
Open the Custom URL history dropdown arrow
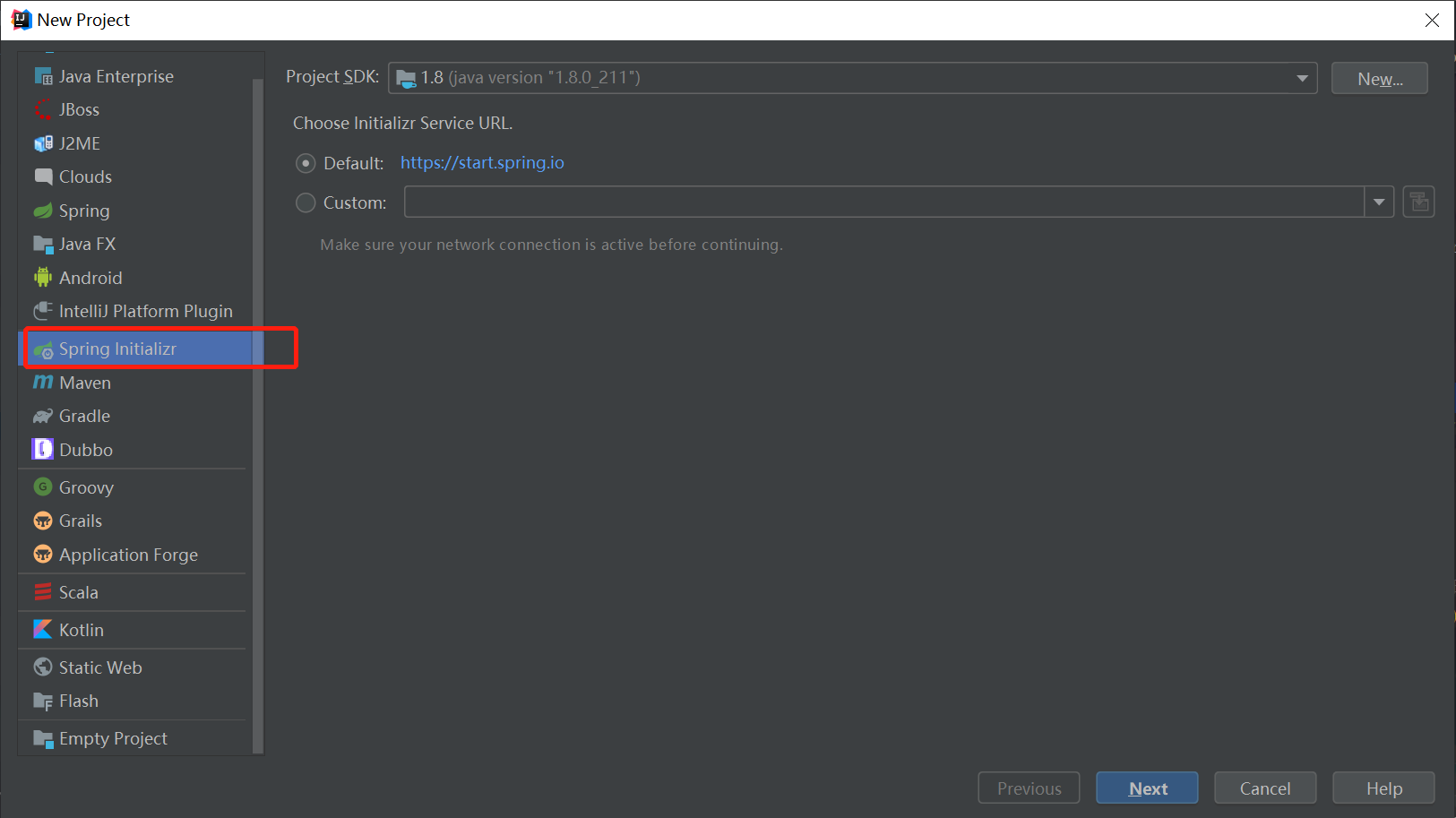pyautogui.click(x=1379, y=202)
